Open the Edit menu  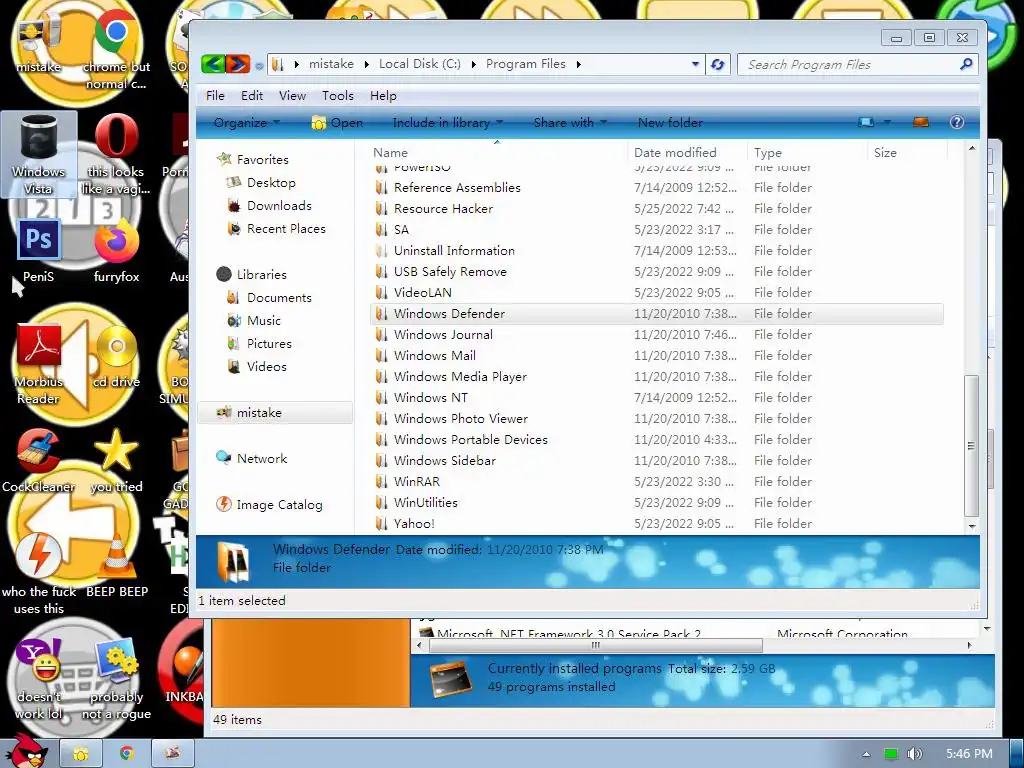click(x=251, y=95)
